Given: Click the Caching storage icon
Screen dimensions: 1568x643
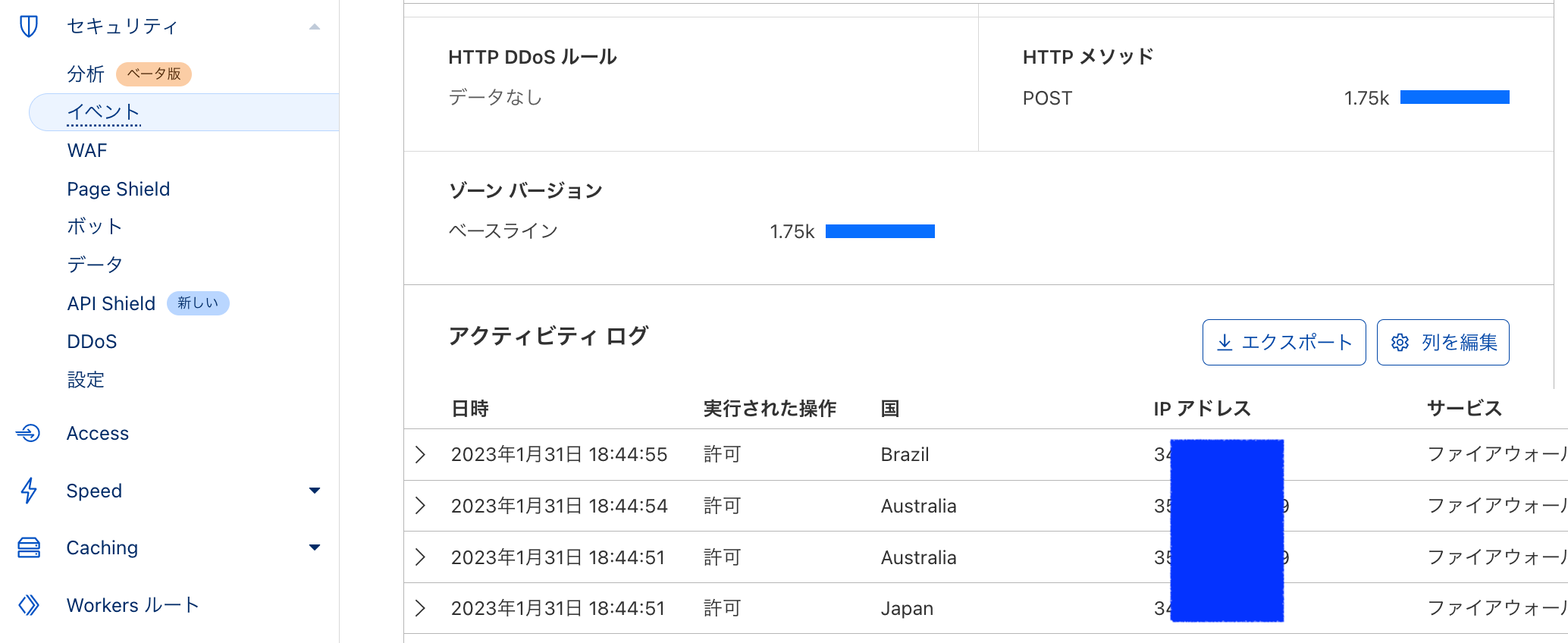Looking at the screenshot, I should coord(29,547).
